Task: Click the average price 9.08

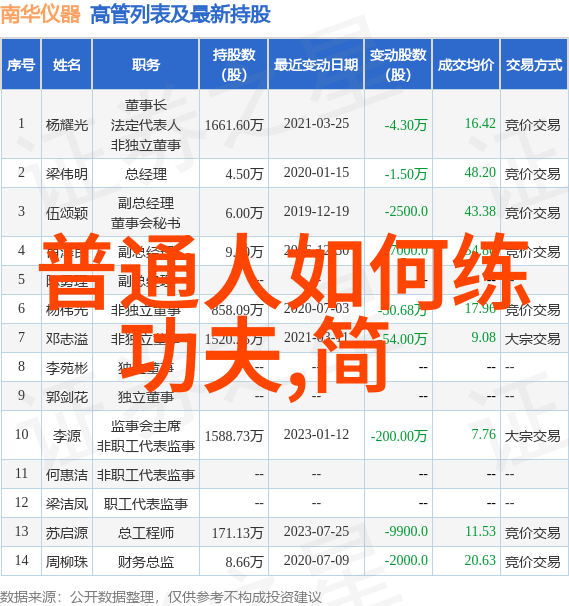Action: click(x=483, y=337)
